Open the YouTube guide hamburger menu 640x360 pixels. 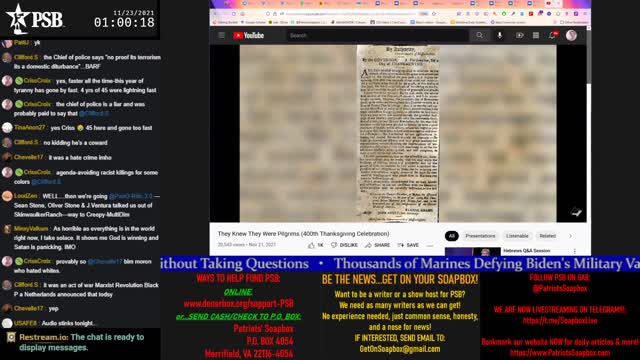tap(221, 36)
